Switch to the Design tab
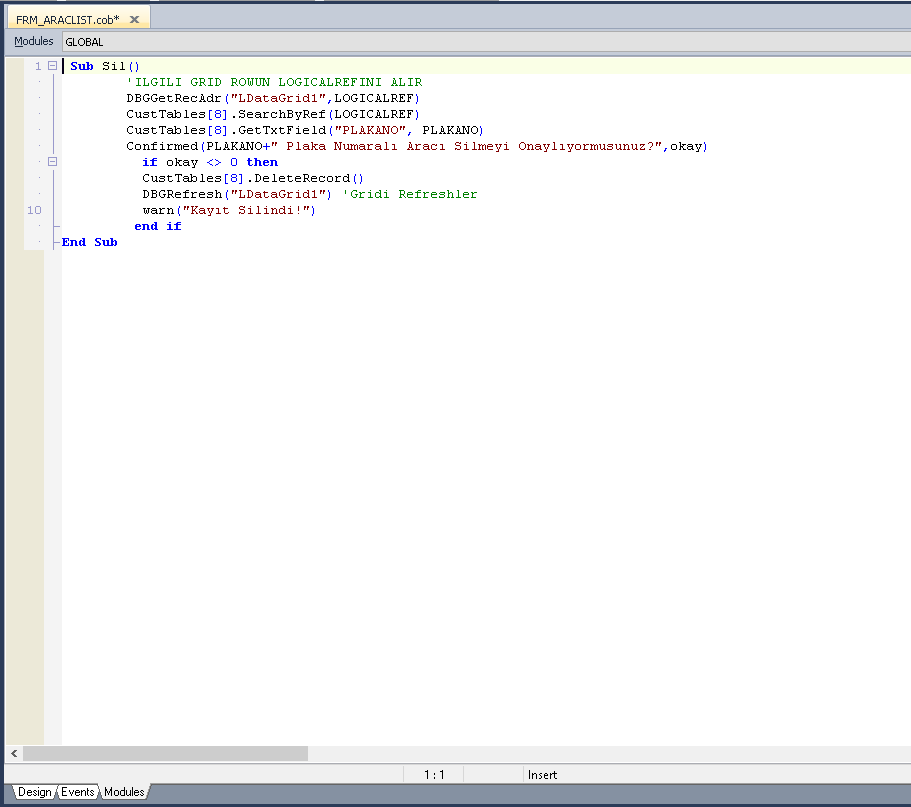This screenshot has width=911, height=807. pyautogui.click(x=34, y=792)
